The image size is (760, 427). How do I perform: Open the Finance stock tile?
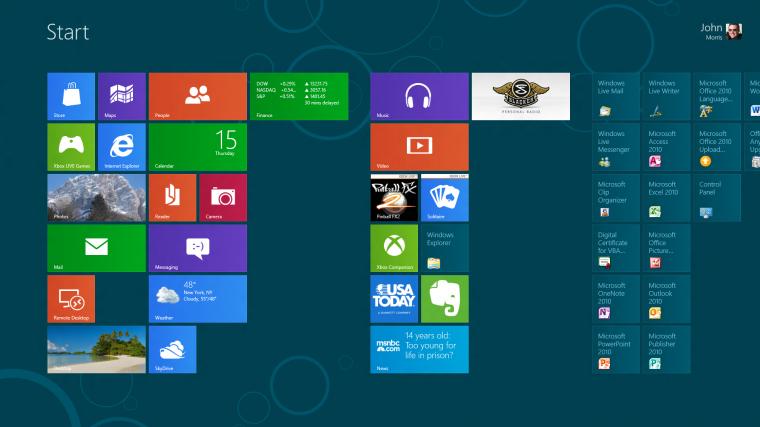(x=299, y=96)
